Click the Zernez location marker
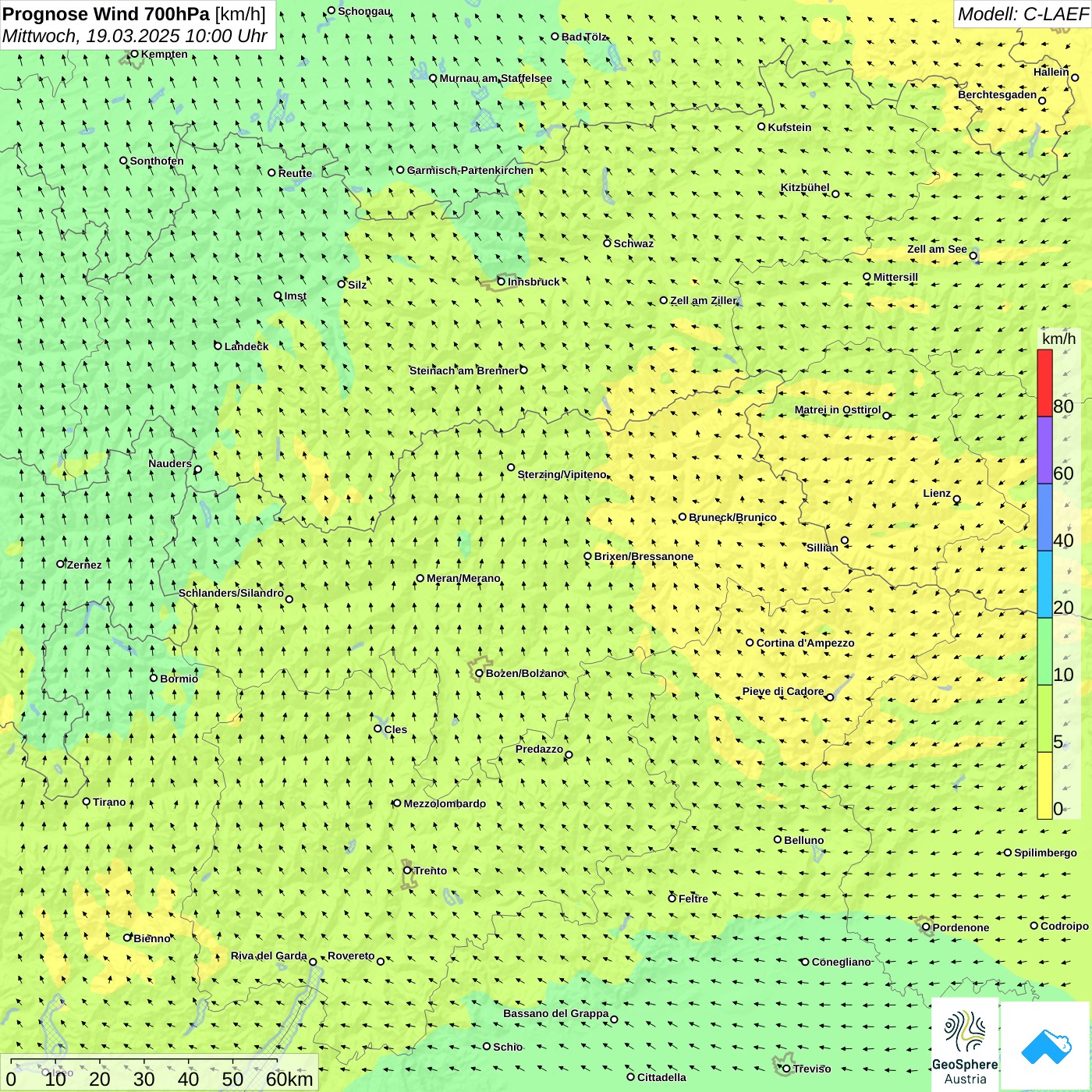Viewport: 1092px width, 1092px height. (61, 564)
